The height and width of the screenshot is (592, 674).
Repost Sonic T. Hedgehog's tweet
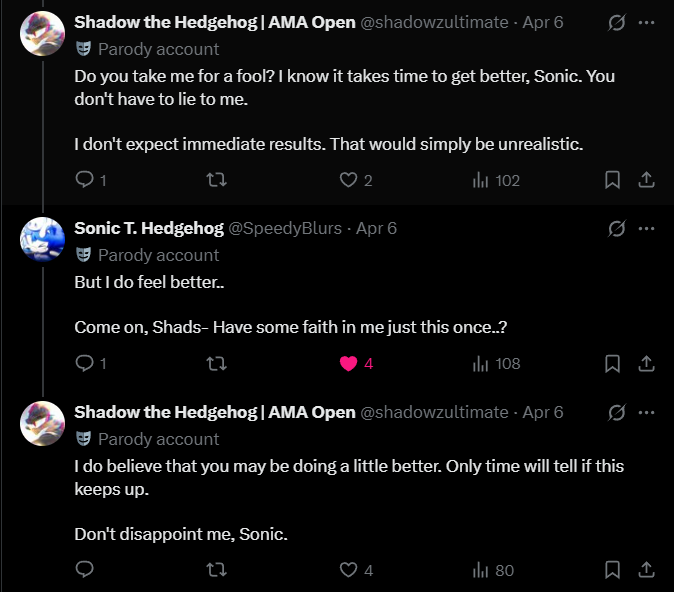215,363
